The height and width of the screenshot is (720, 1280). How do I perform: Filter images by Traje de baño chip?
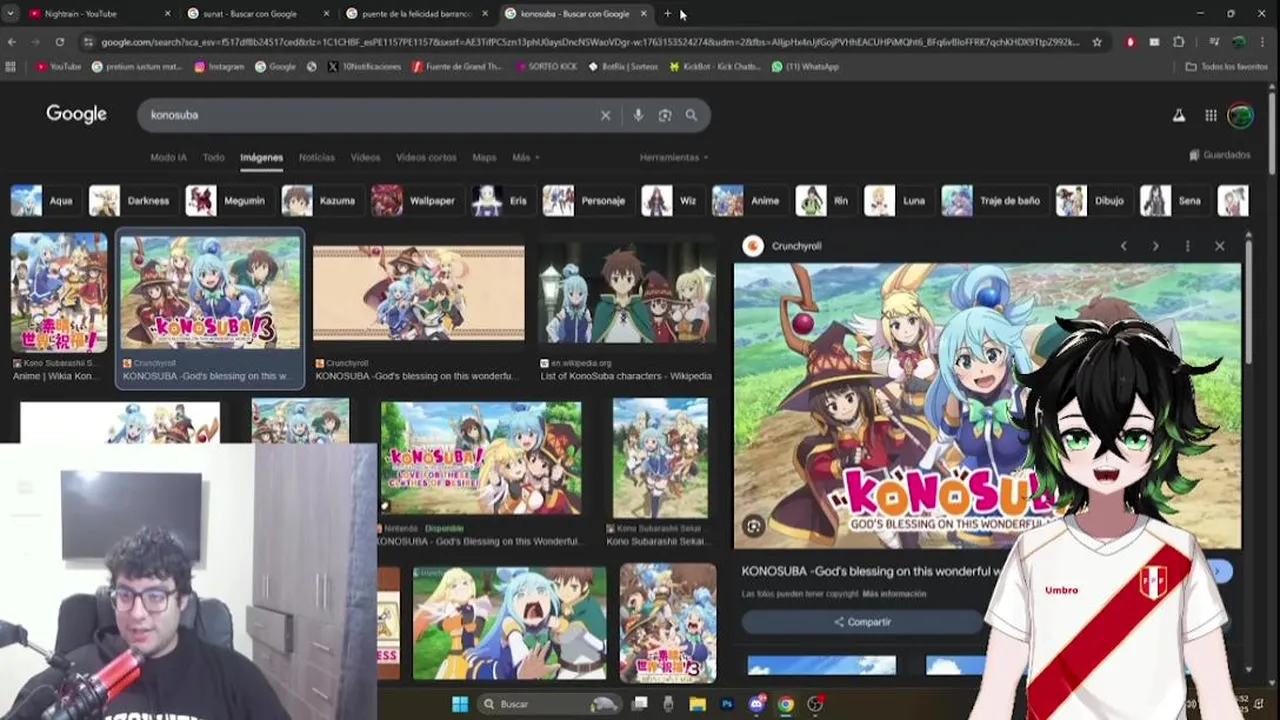click(993, 201)
